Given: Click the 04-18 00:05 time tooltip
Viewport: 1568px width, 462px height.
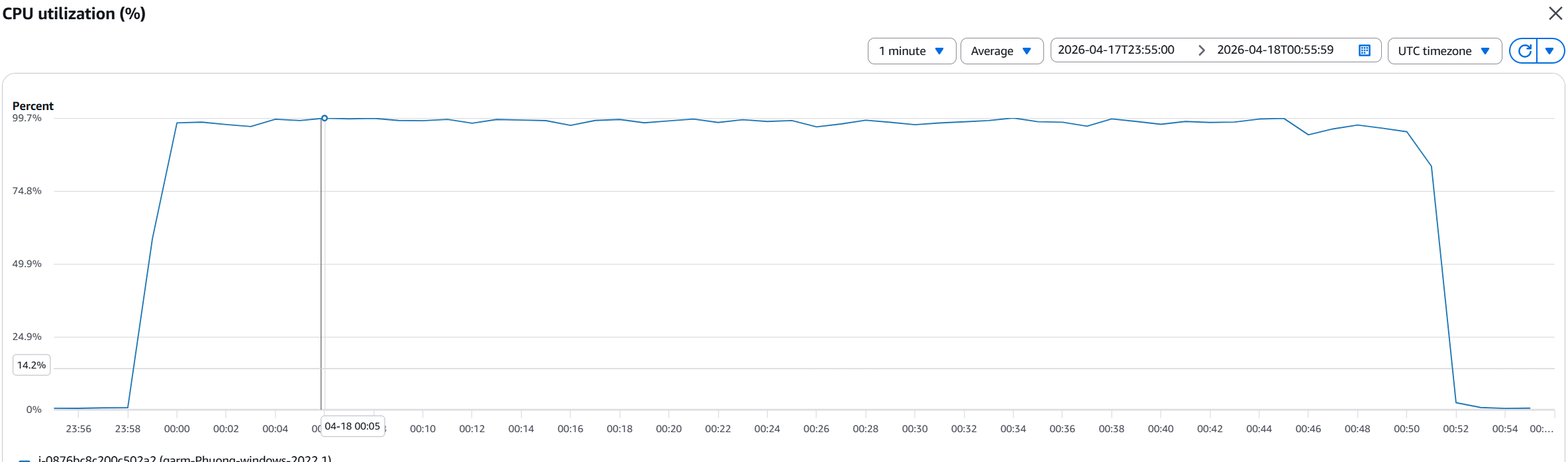Looking at the screenshot, I should pyautogui.click(x=352, y=426).
